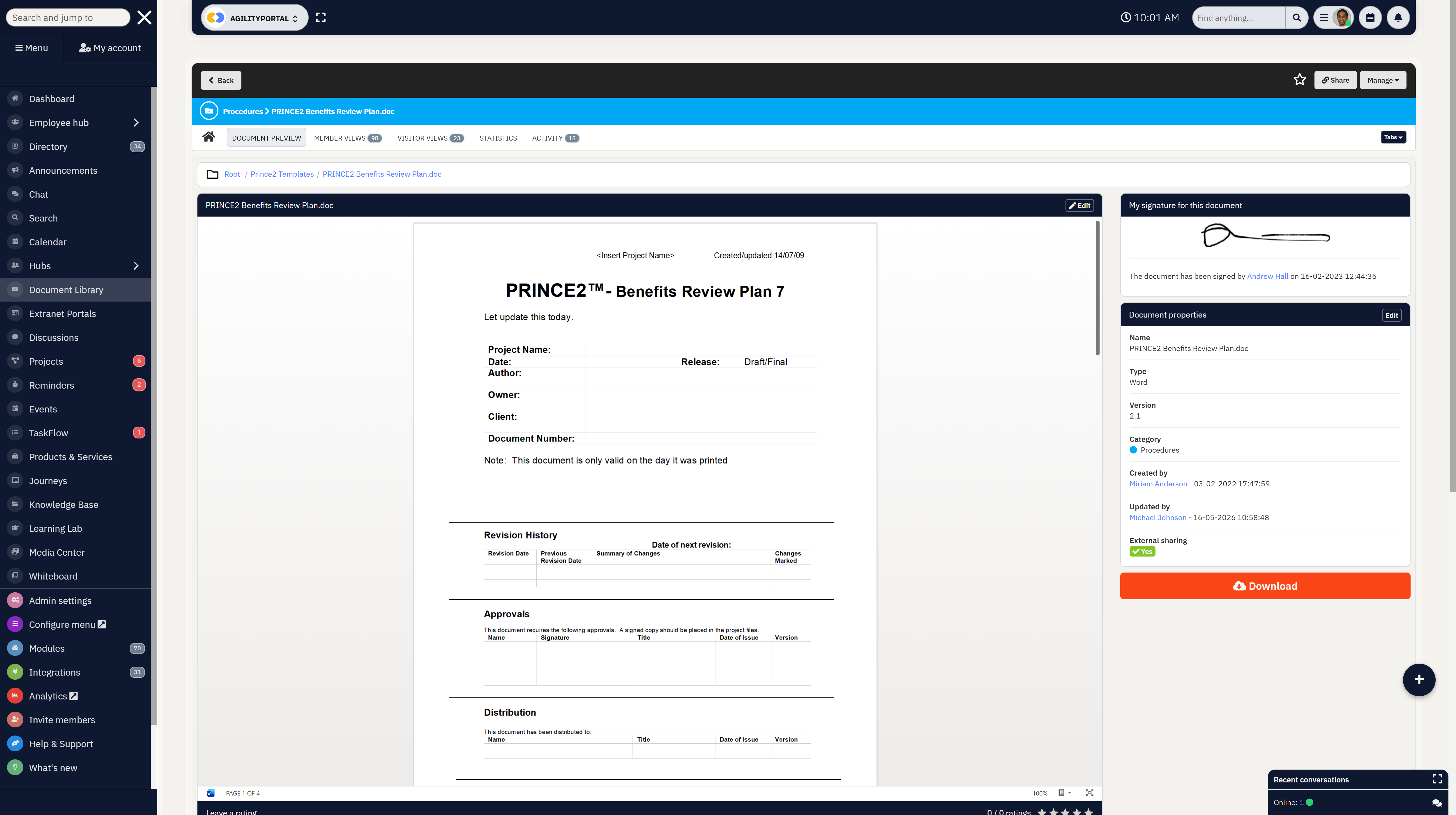Focus the 'Find anything...' search field
The width and height of the screenshot is (1456, 815).
(1238, 17)
